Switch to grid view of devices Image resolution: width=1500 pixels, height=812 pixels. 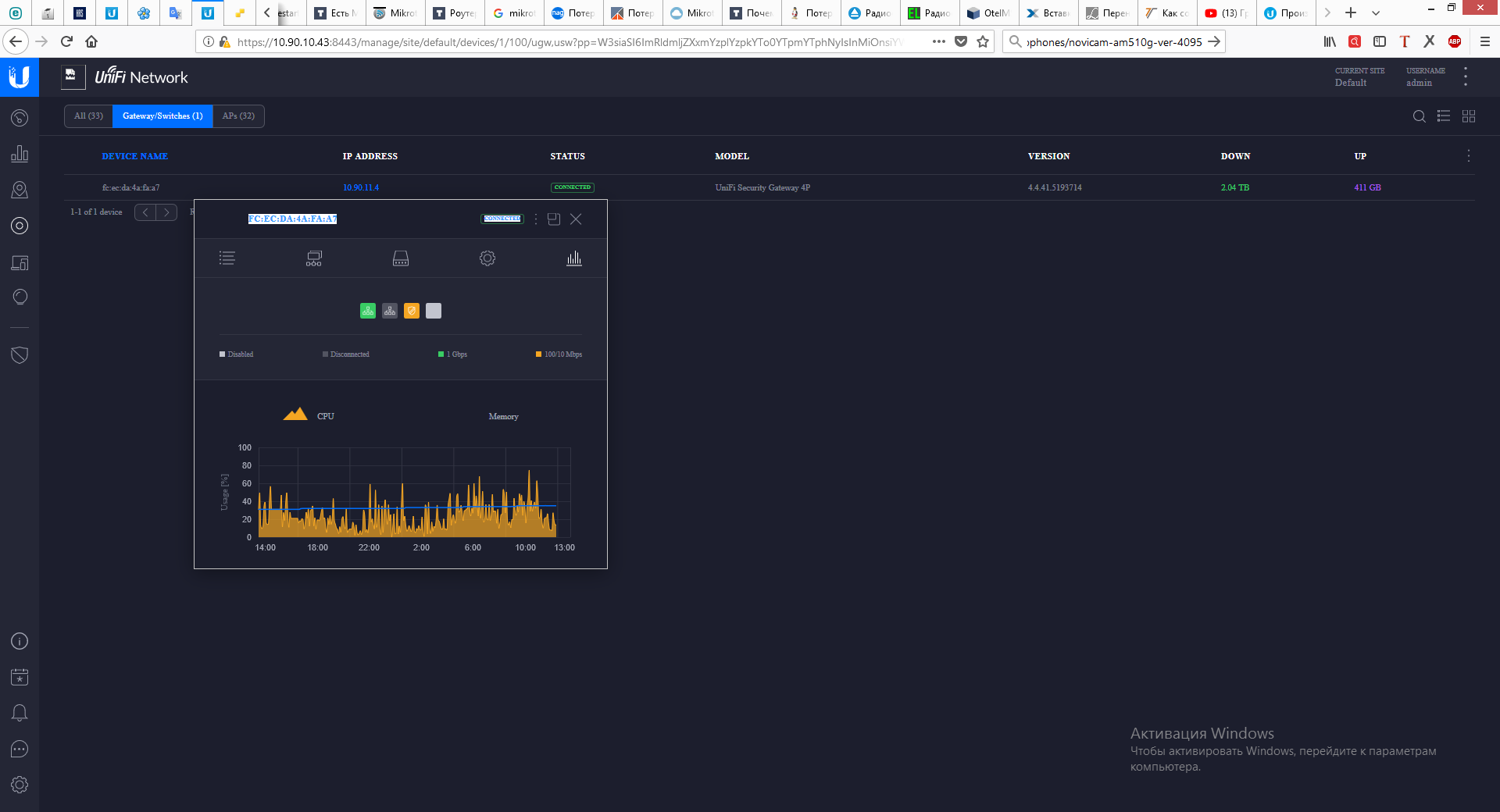tap(1469, 116)
